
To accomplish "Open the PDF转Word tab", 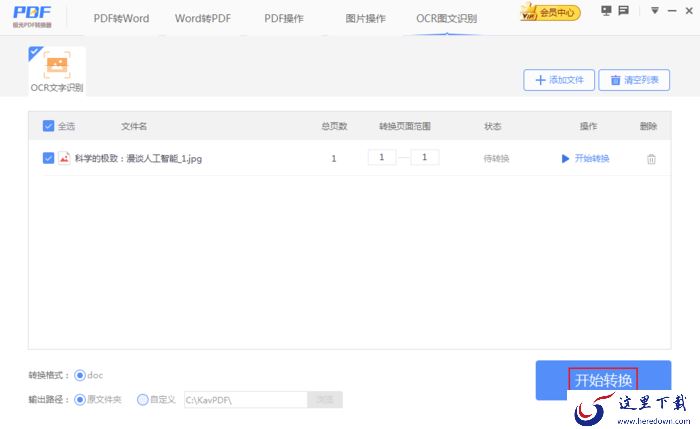I will click(x=121, y=18).
